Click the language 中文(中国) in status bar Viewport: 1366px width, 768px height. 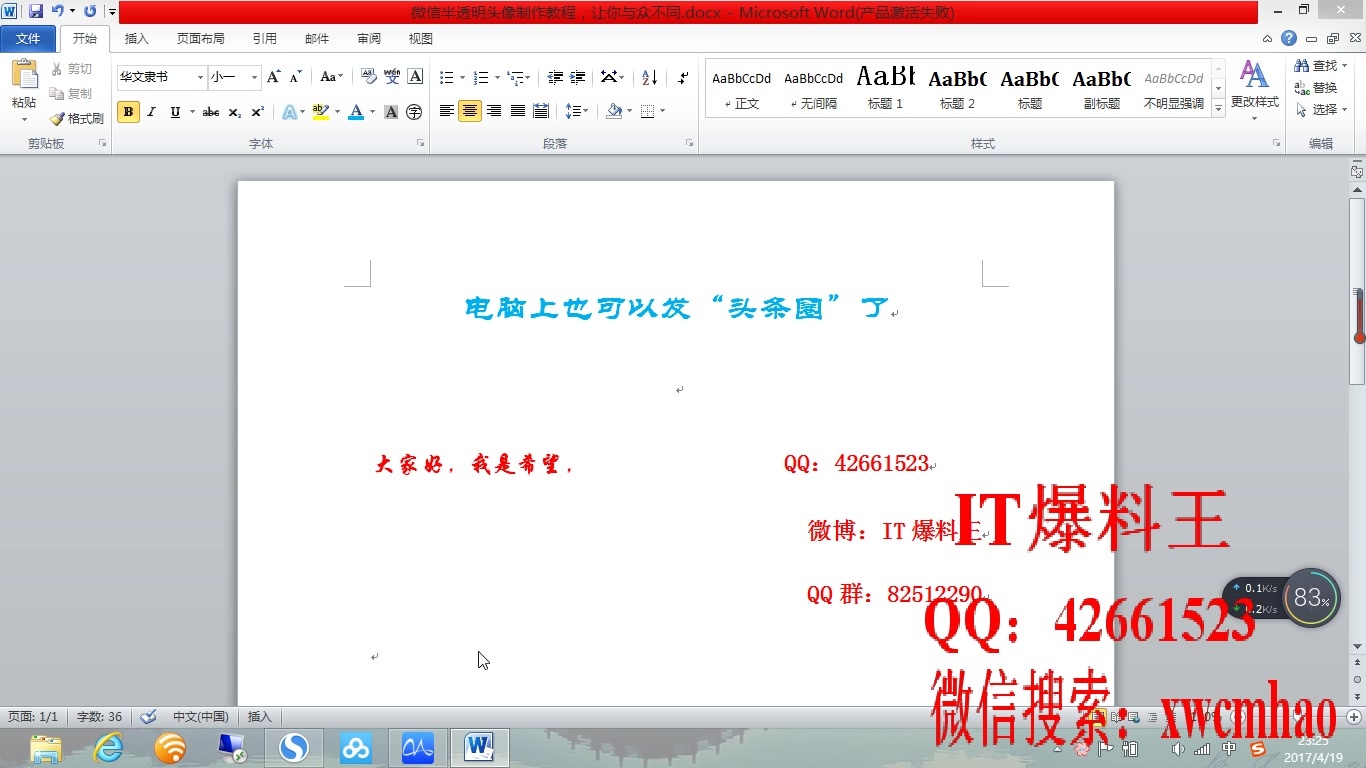click(x=201, y=716)
